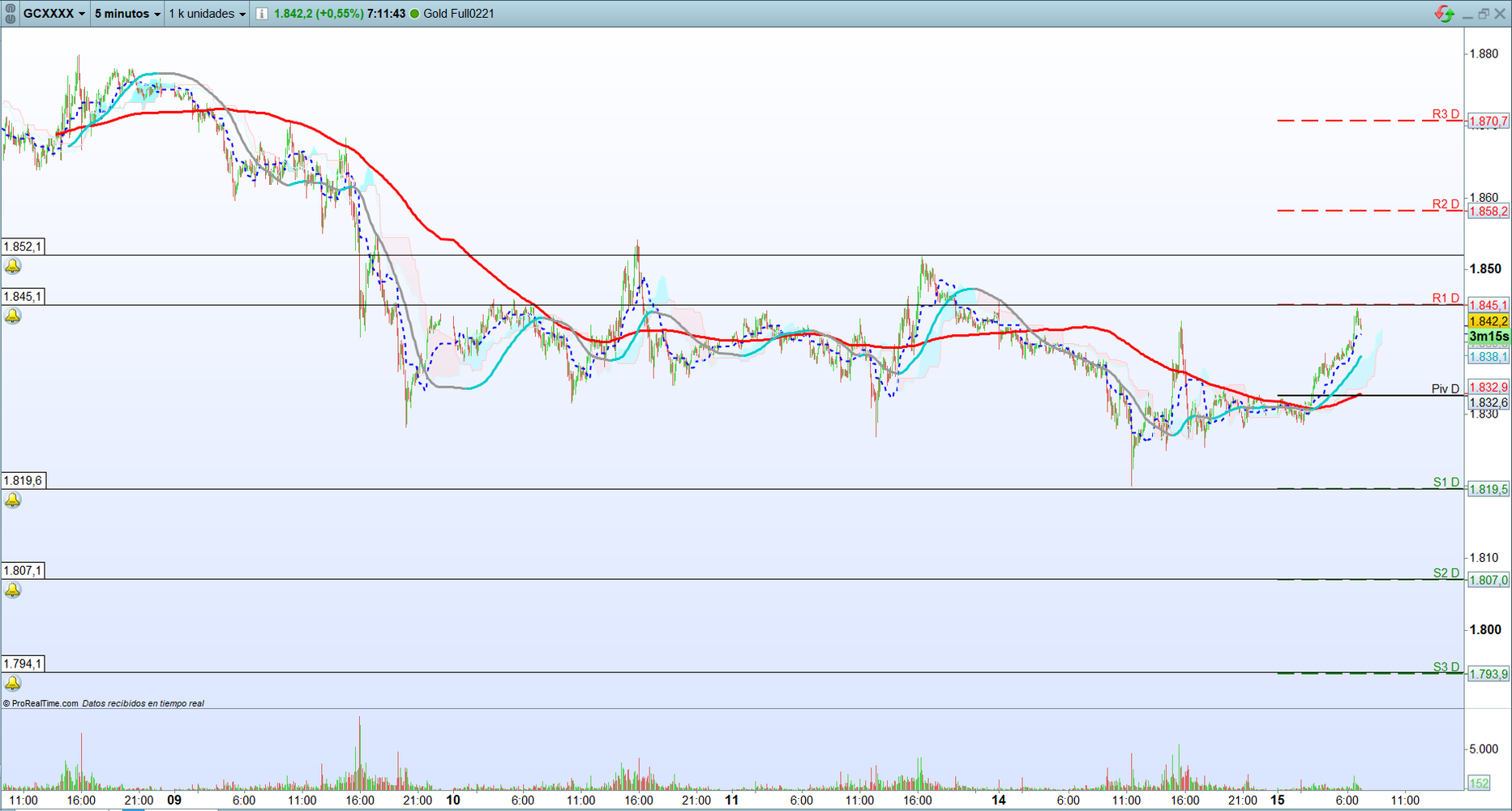Screen dimensions: 1512x811
Task: Click the red 1.845,1 price tag on axis
Action: tap(1488, 306)
